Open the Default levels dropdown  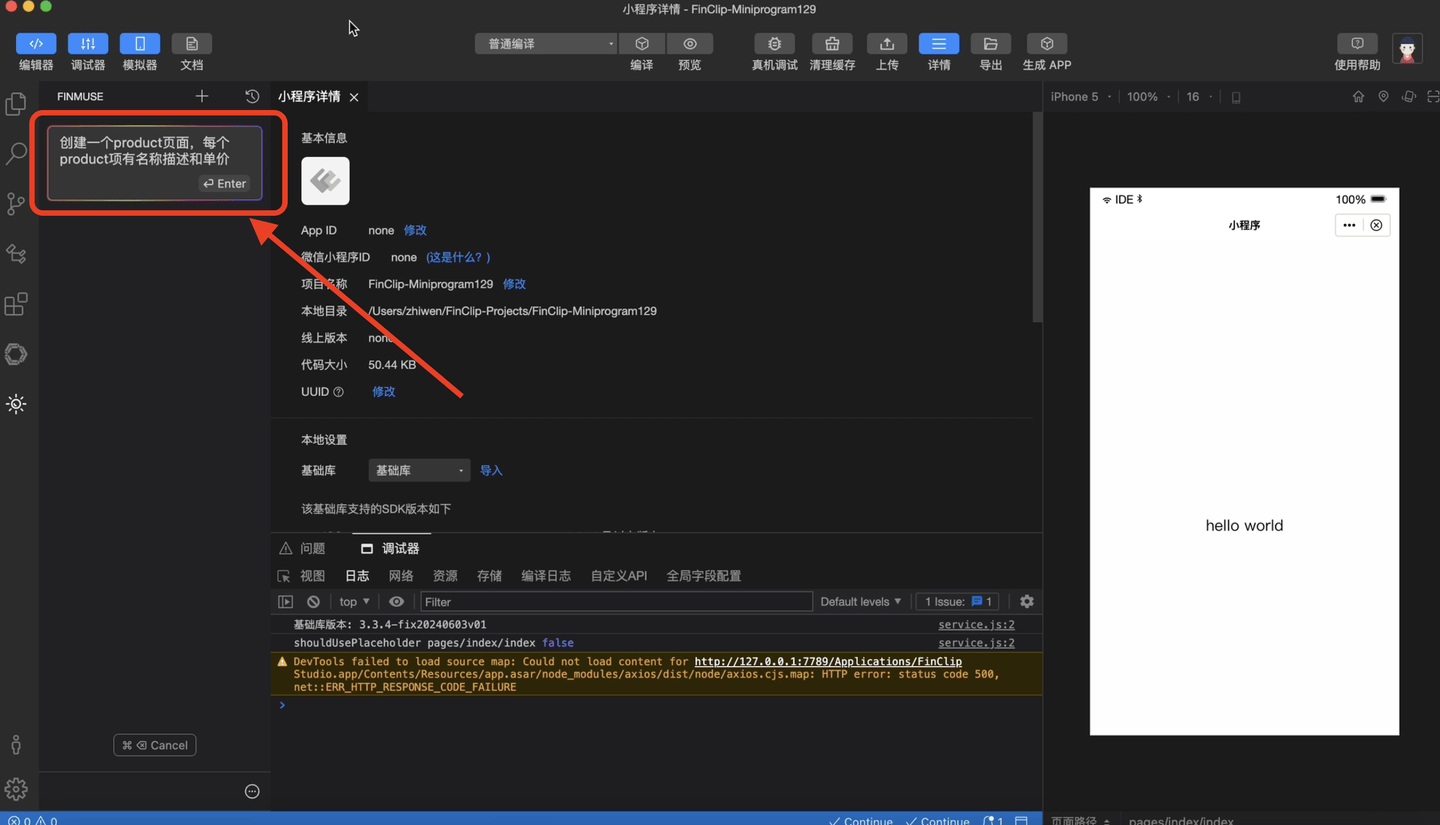point(861,601)
